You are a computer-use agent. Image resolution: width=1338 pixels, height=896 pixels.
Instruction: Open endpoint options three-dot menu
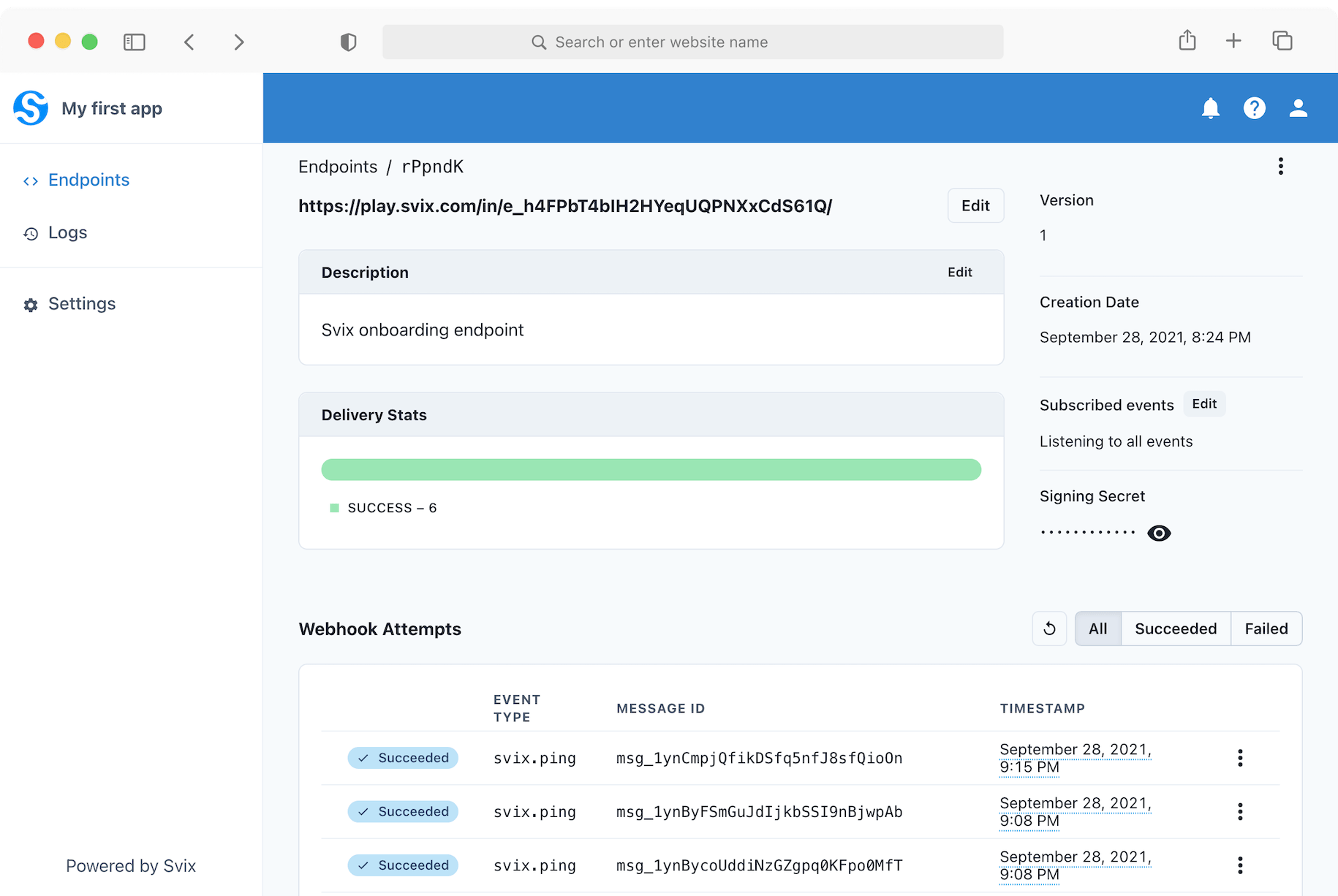coord(1281,166)
